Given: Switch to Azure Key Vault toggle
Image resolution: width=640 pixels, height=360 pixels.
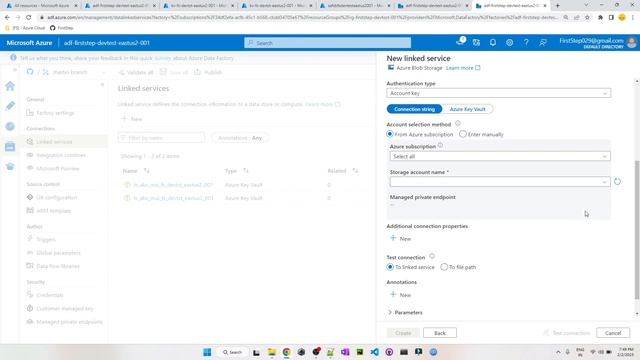Looking at the screenshot, I should pos(467,109).
